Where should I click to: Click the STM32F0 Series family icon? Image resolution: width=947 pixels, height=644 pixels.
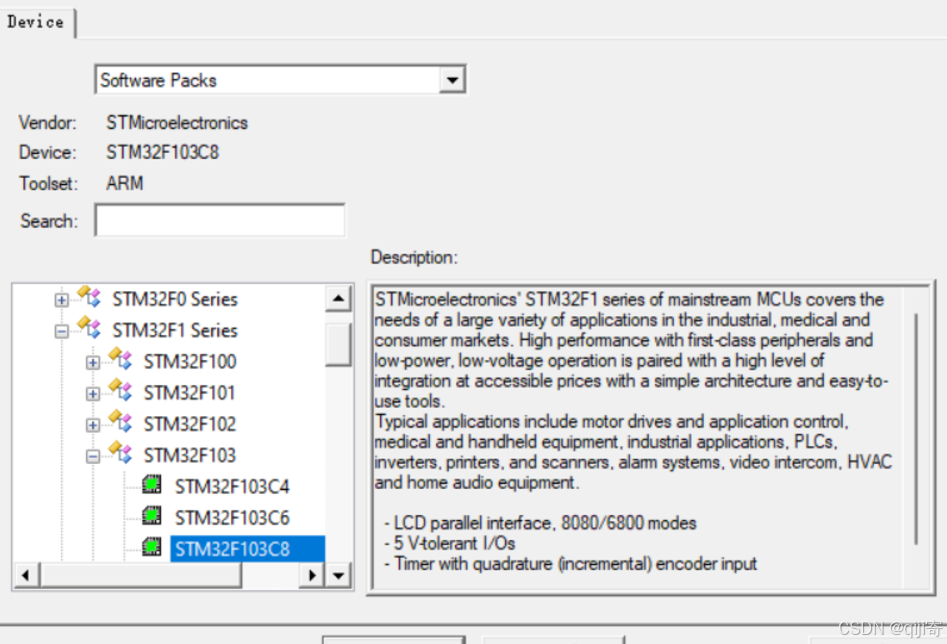pos(89,296)
